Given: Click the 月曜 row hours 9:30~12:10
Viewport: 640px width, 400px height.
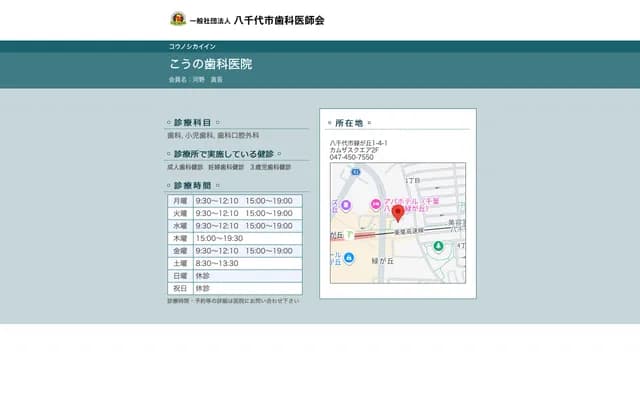Looking at the screenshot, I should tap(217, 201).
